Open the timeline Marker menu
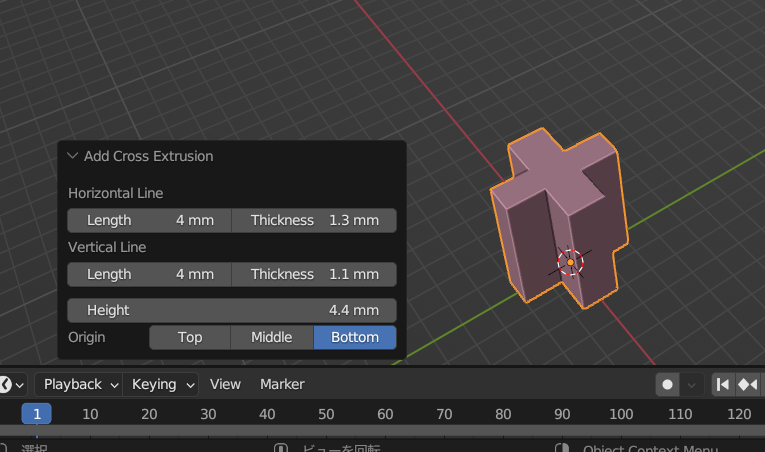Image resolution: width=765 pixels, height=452 pixels. pos(282,385)
